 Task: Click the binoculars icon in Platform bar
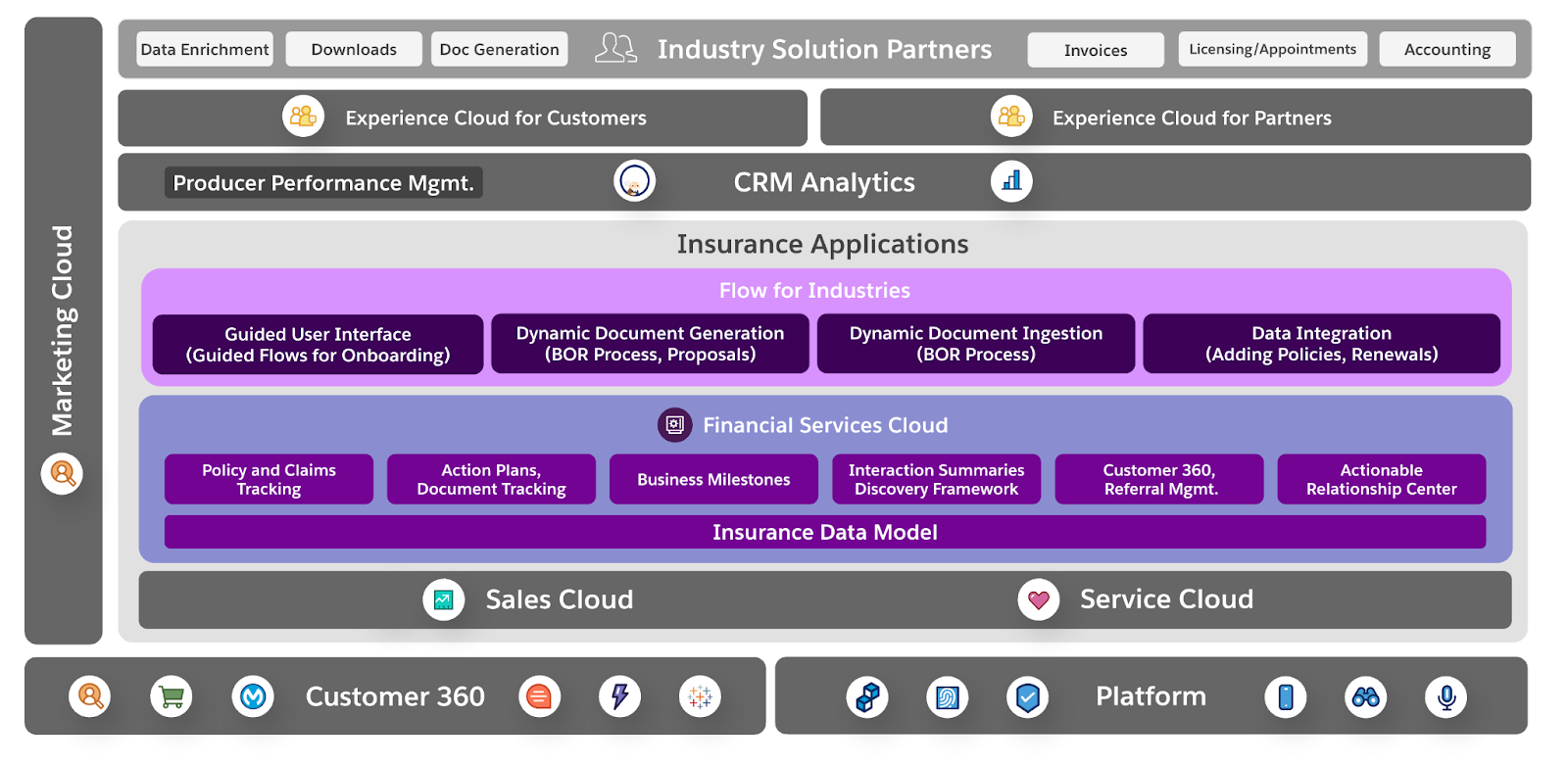point(1366,697)
